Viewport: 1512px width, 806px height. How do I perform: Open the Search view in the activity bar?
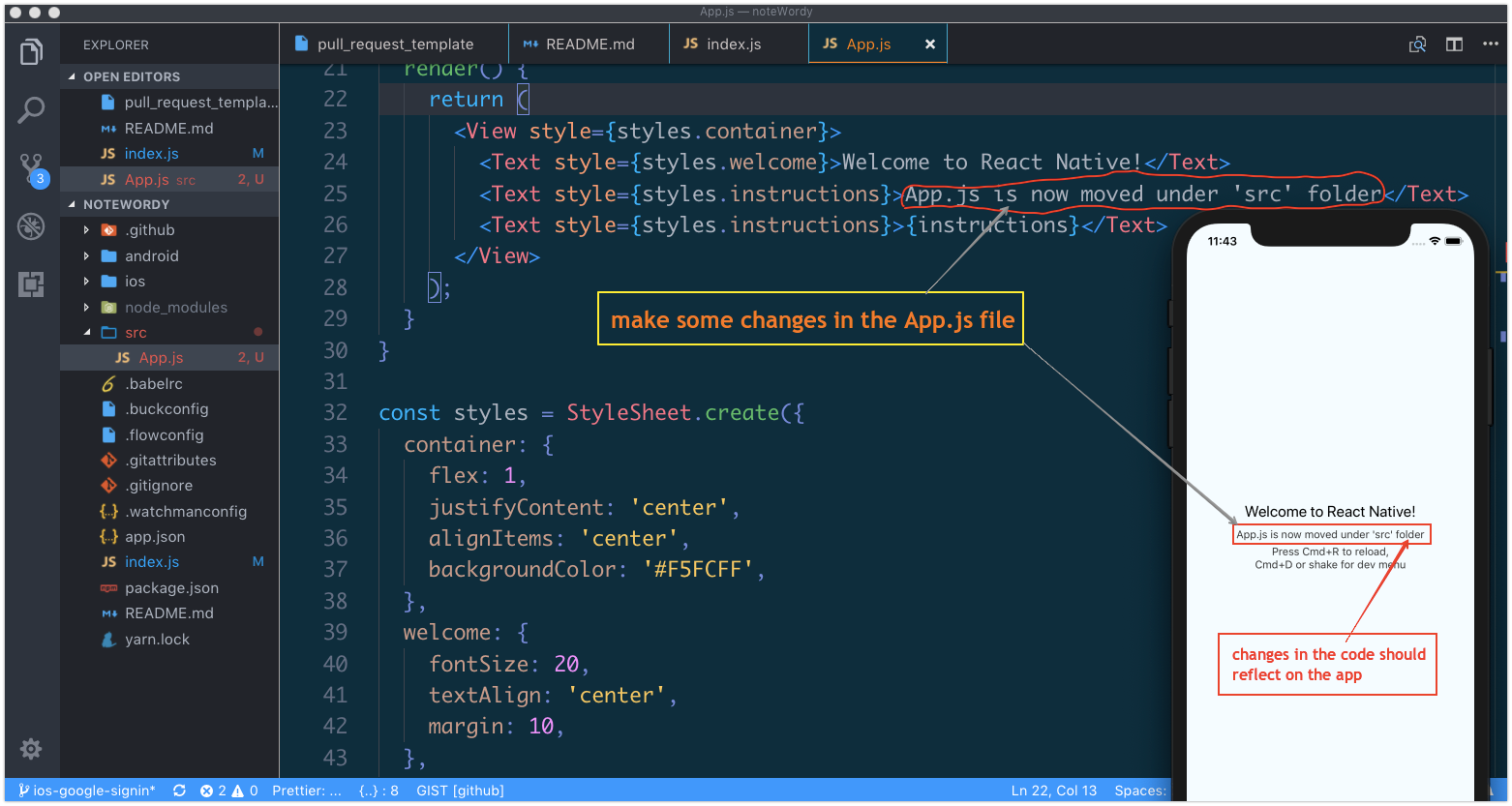pyautogui.click(x=30, y=110)
